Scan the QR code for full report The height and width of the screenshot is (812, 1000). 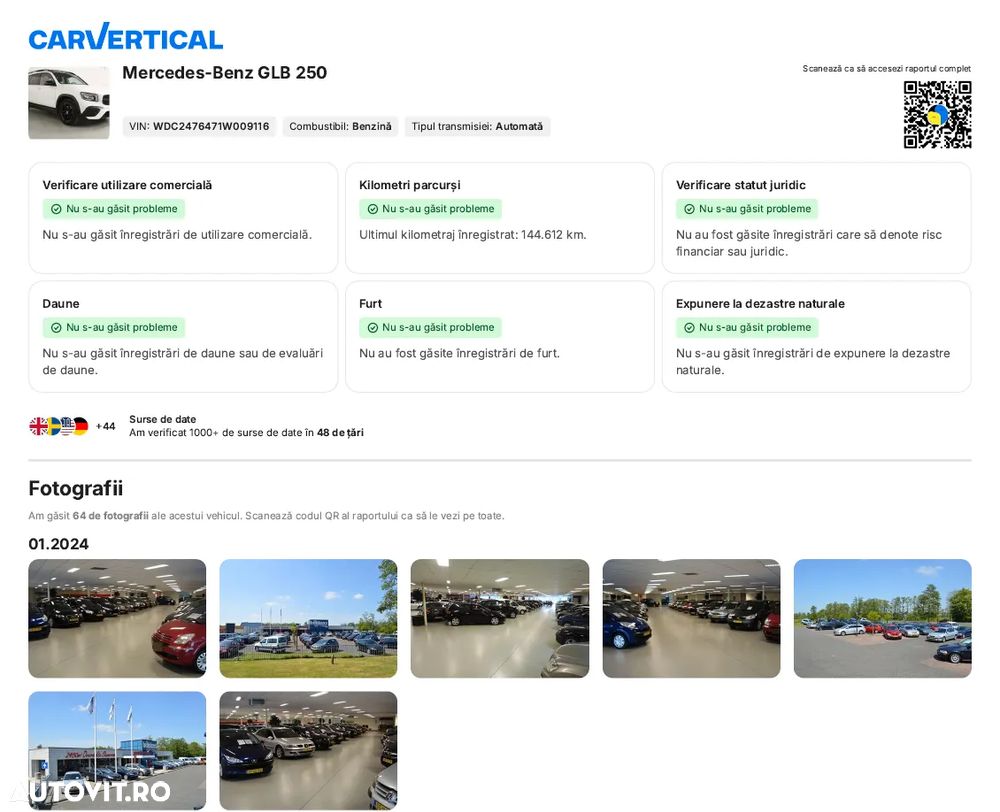coord(937,115)
